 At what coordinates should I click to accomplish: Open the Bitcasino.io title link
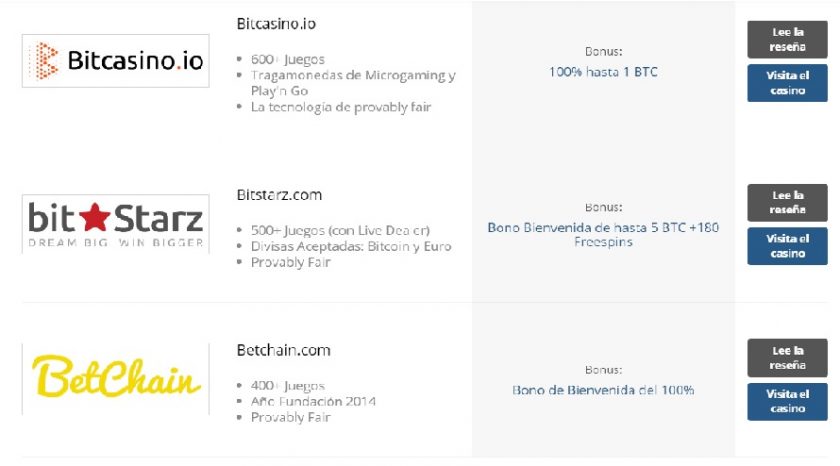point(276,24)
